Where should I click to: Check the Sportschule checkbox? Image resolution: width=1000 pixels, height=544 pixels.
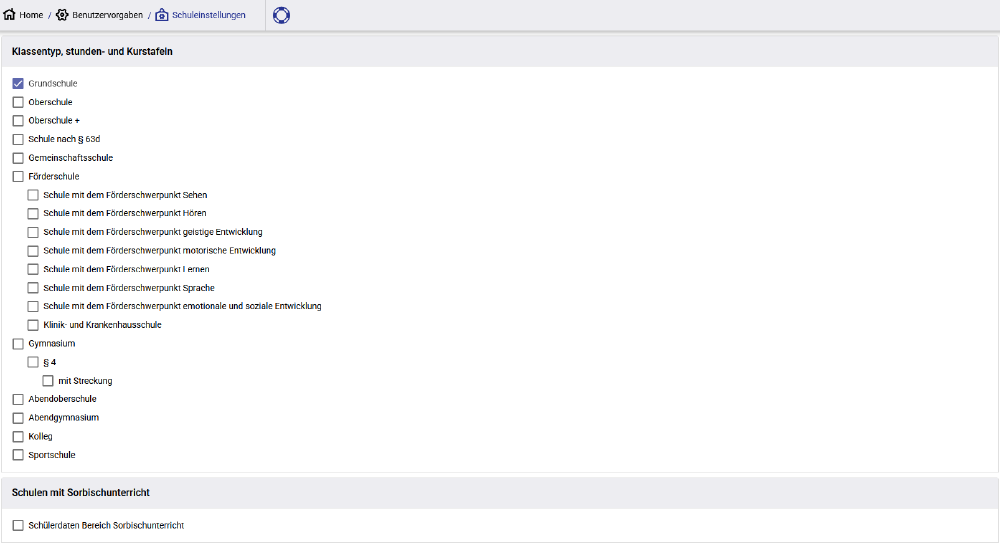click(x=18, y=455)
